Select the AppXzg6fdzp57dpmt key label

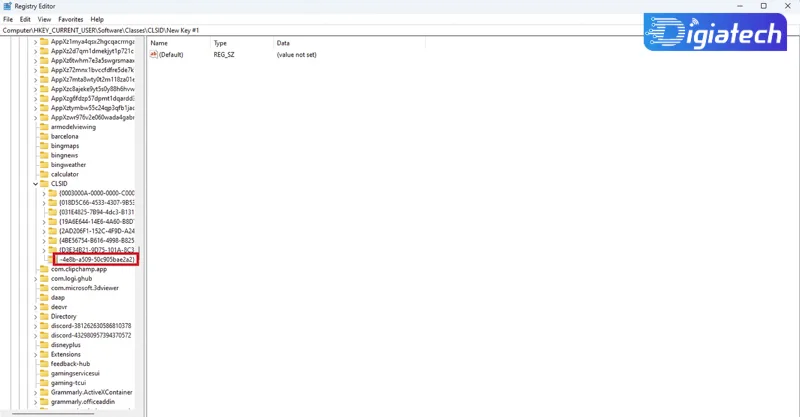coord(92,99)
